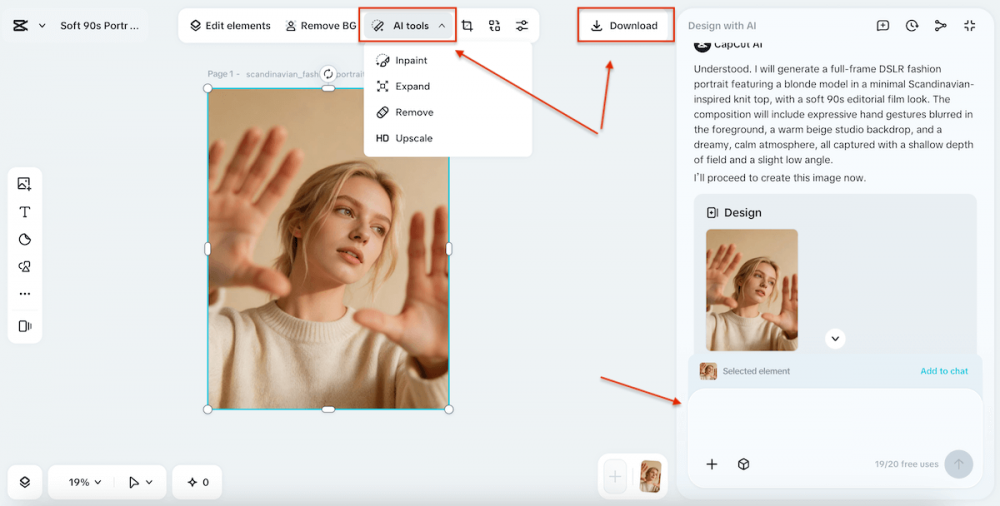This screenshot has height=506, width=1000.
Task: Open the add image tool
Action: [x=24, y=184]
